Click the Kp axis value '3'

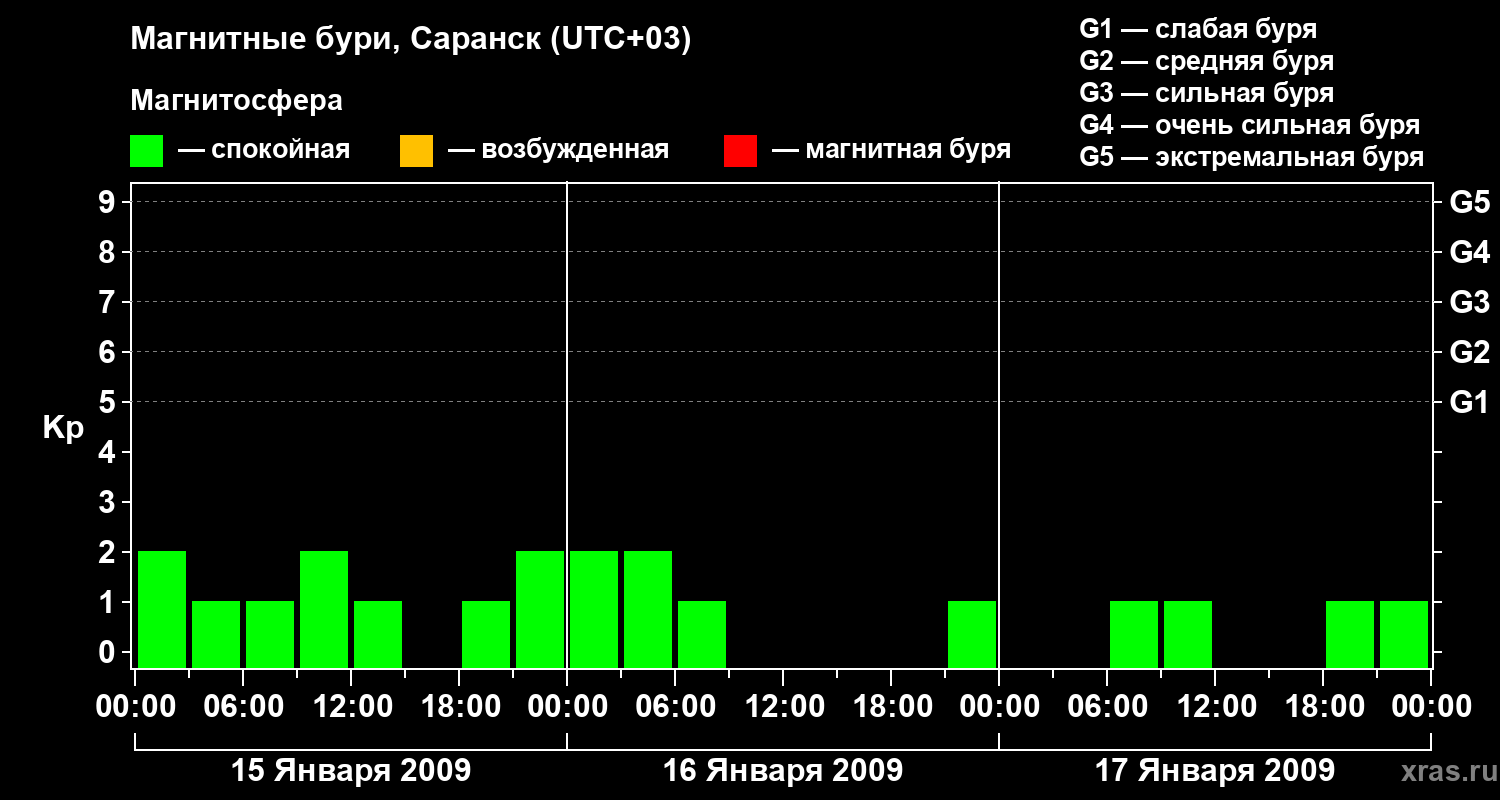click(109, 502)
